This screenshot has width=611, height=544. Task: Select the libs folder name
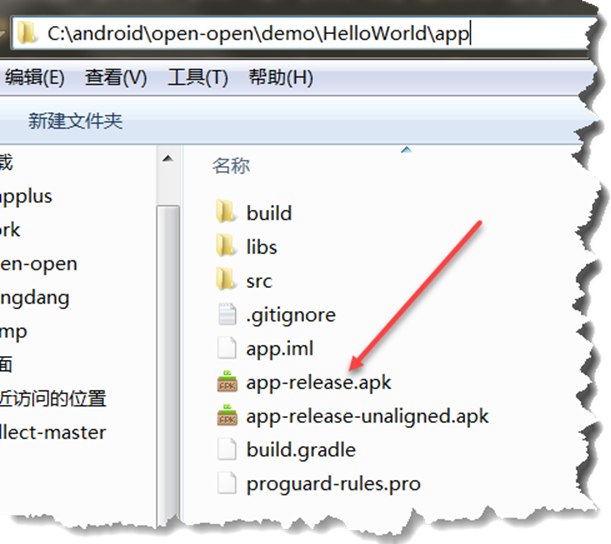coord(261,247)
